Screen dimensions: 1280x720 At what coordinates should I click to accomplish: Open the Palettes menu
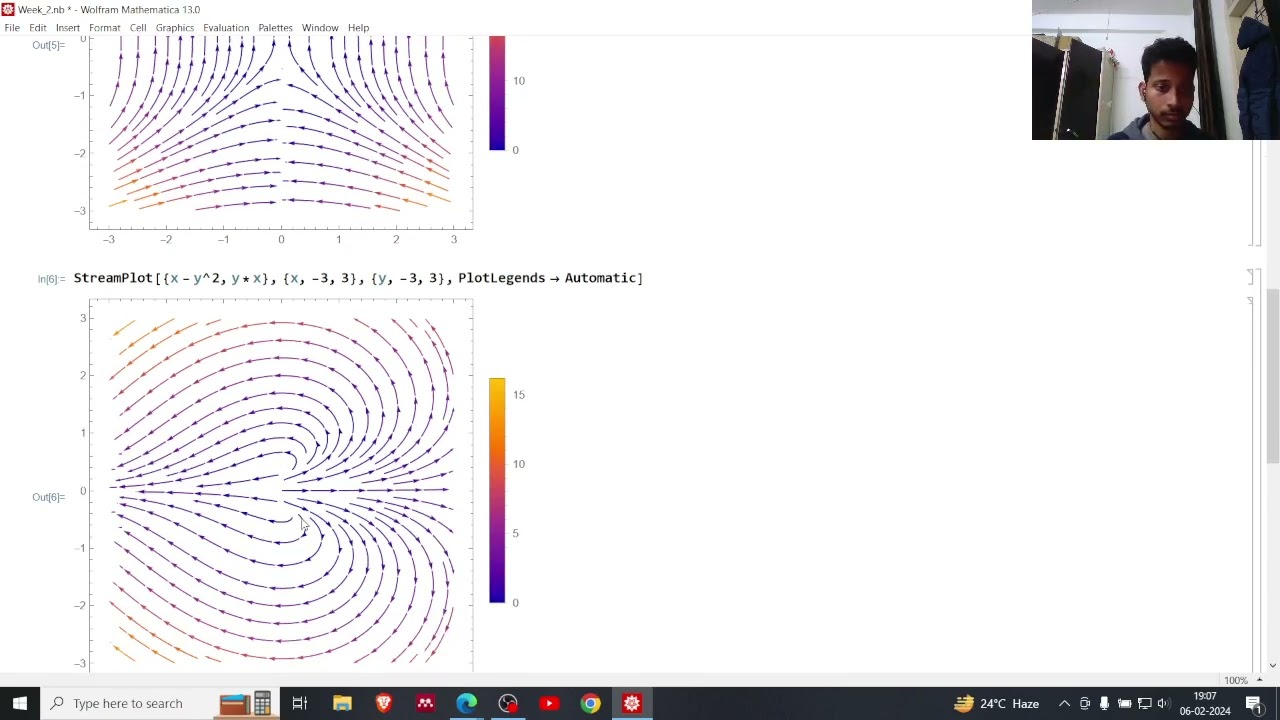click(275, 28)
